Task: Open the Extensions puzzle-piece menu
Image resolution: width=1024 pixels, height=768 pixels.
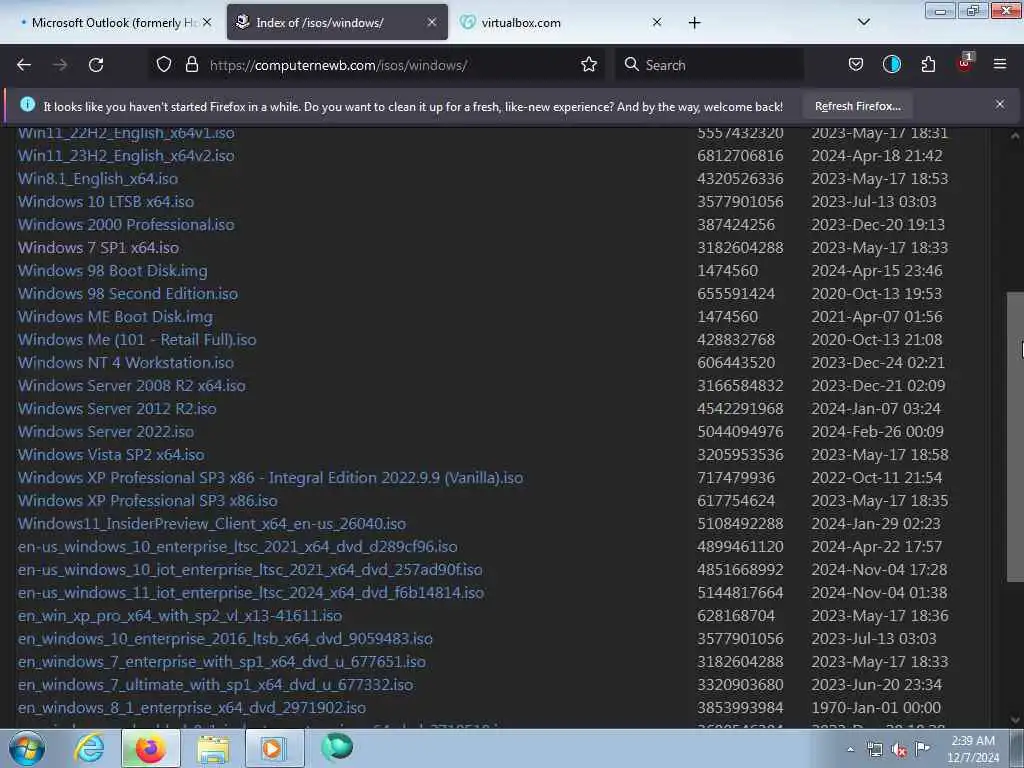Action: pos(928,64)
